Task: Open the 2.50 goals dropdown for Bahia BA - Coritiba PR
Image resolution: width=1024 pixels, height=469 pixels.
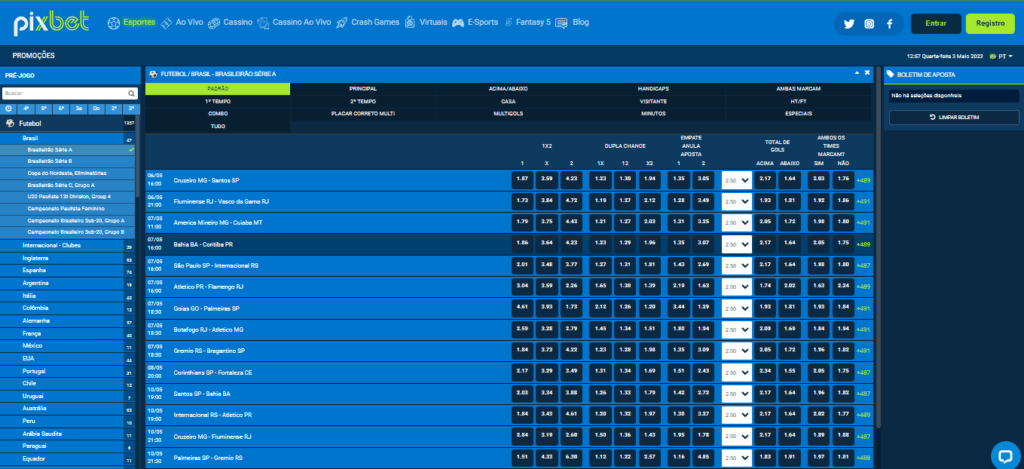Action: coord(736,244)
